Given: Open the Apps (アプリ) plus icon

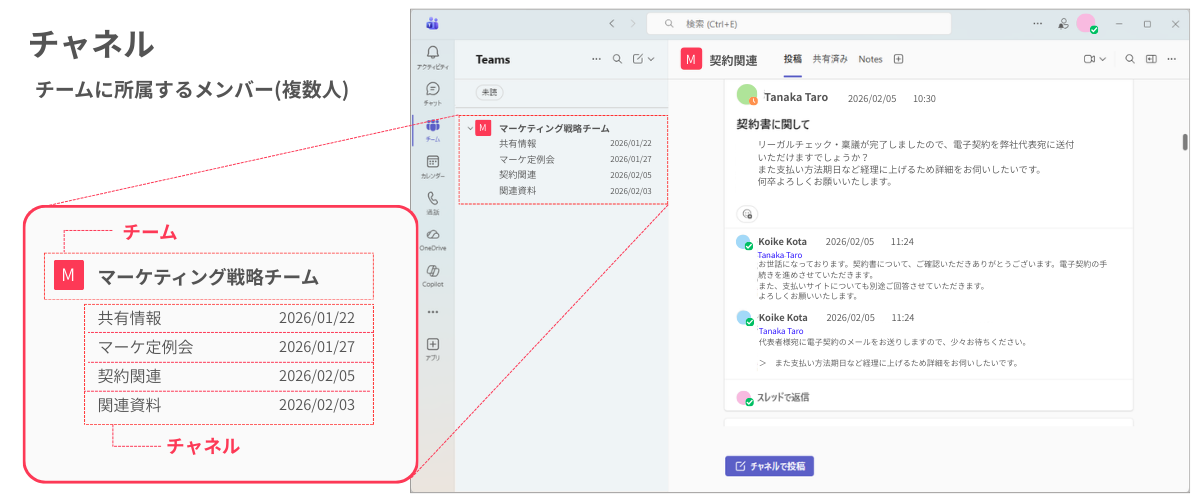Looking at the screenshot, I should (x=432, y=346).
